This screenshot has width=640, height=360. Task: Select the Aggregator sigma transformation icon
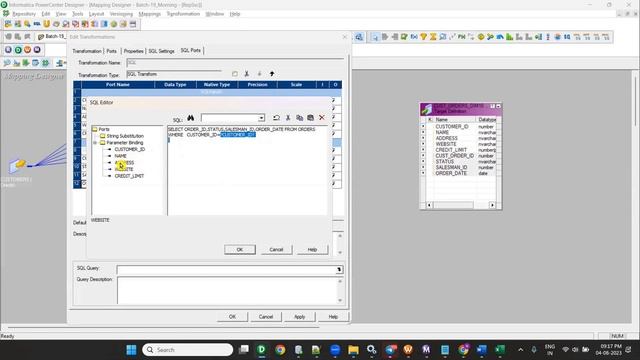(x=433, y=37)
